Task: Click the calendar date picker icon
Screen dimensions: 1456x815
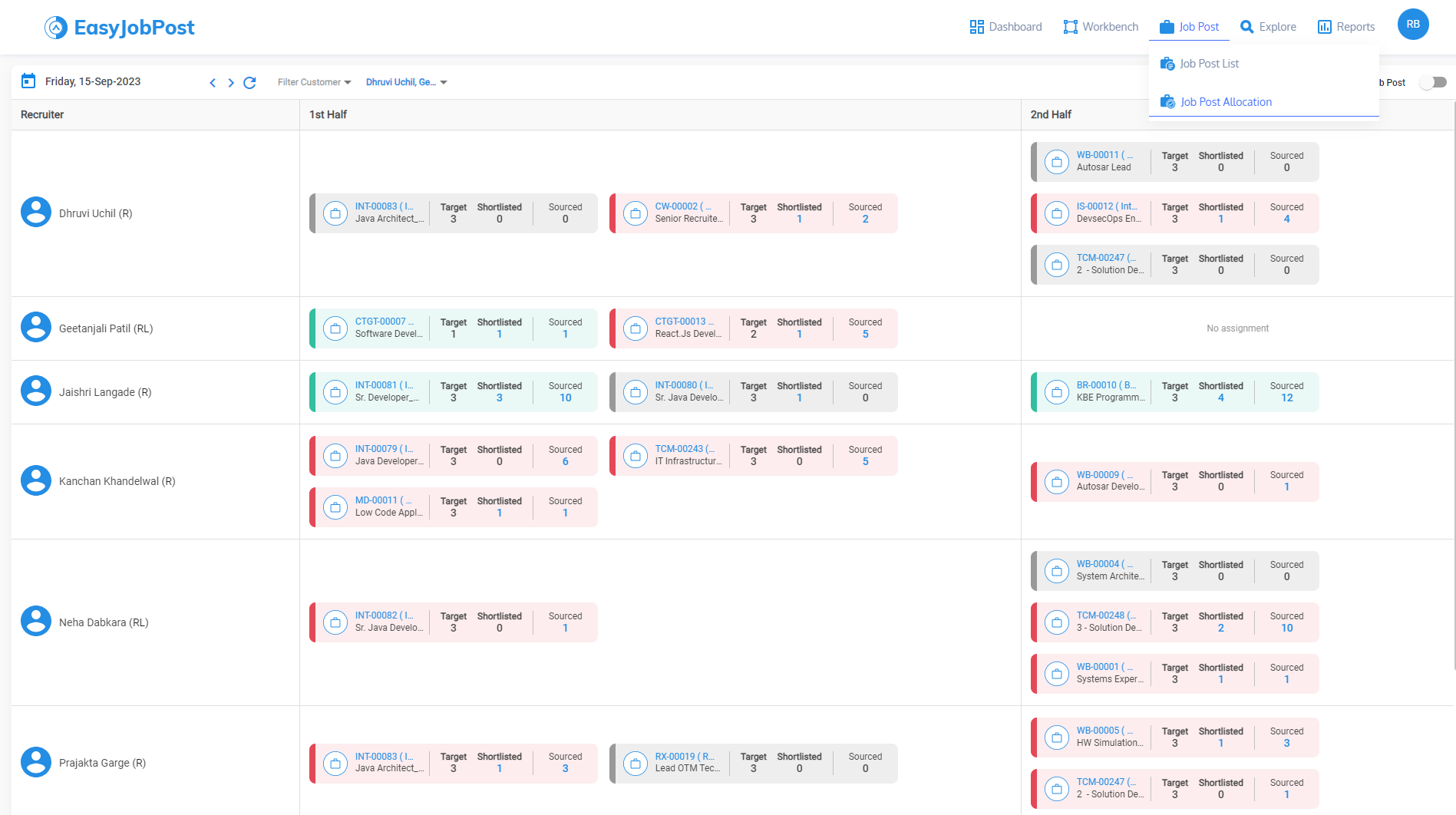Action: point(28,81)
